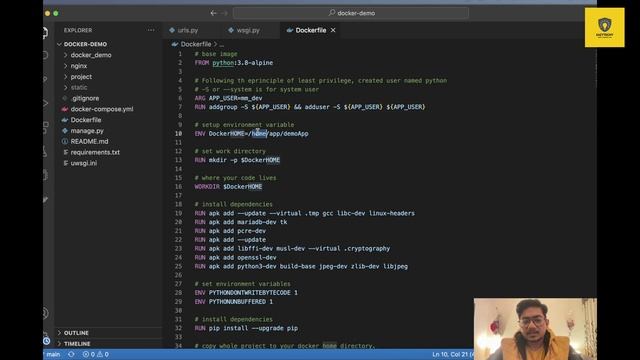Click the sync changes icon in status bar
Viewport: 640px width, 360px height.
point(71,354)
